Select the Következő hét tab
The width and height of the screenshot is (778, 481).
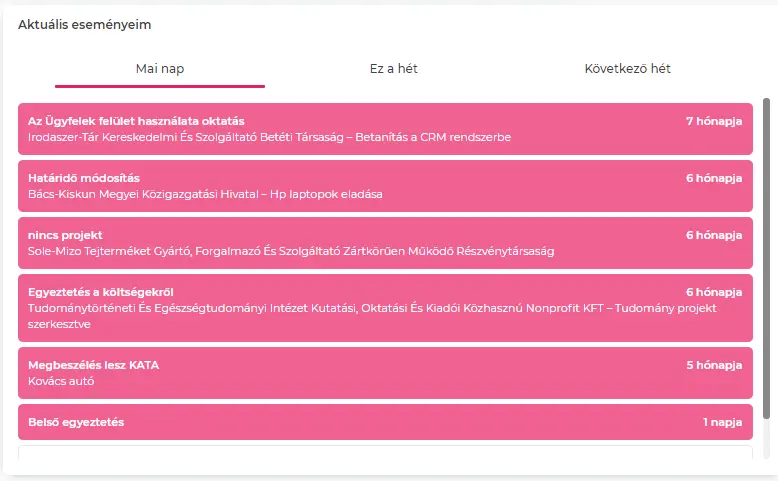(627, 69)
